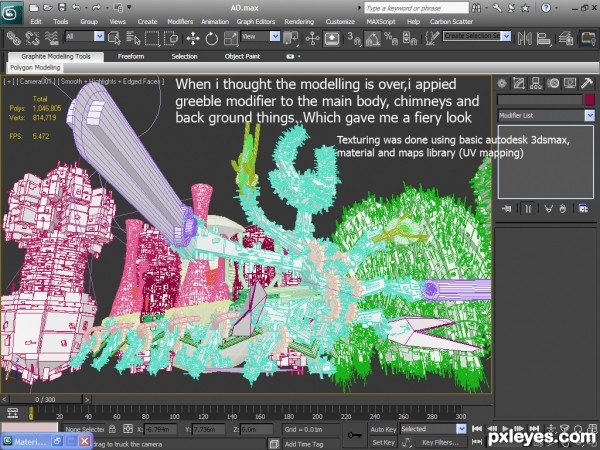The image size is (600, 450).
Task: Click the time slider showing 0 / 300
Action: [x=46, y=399]
